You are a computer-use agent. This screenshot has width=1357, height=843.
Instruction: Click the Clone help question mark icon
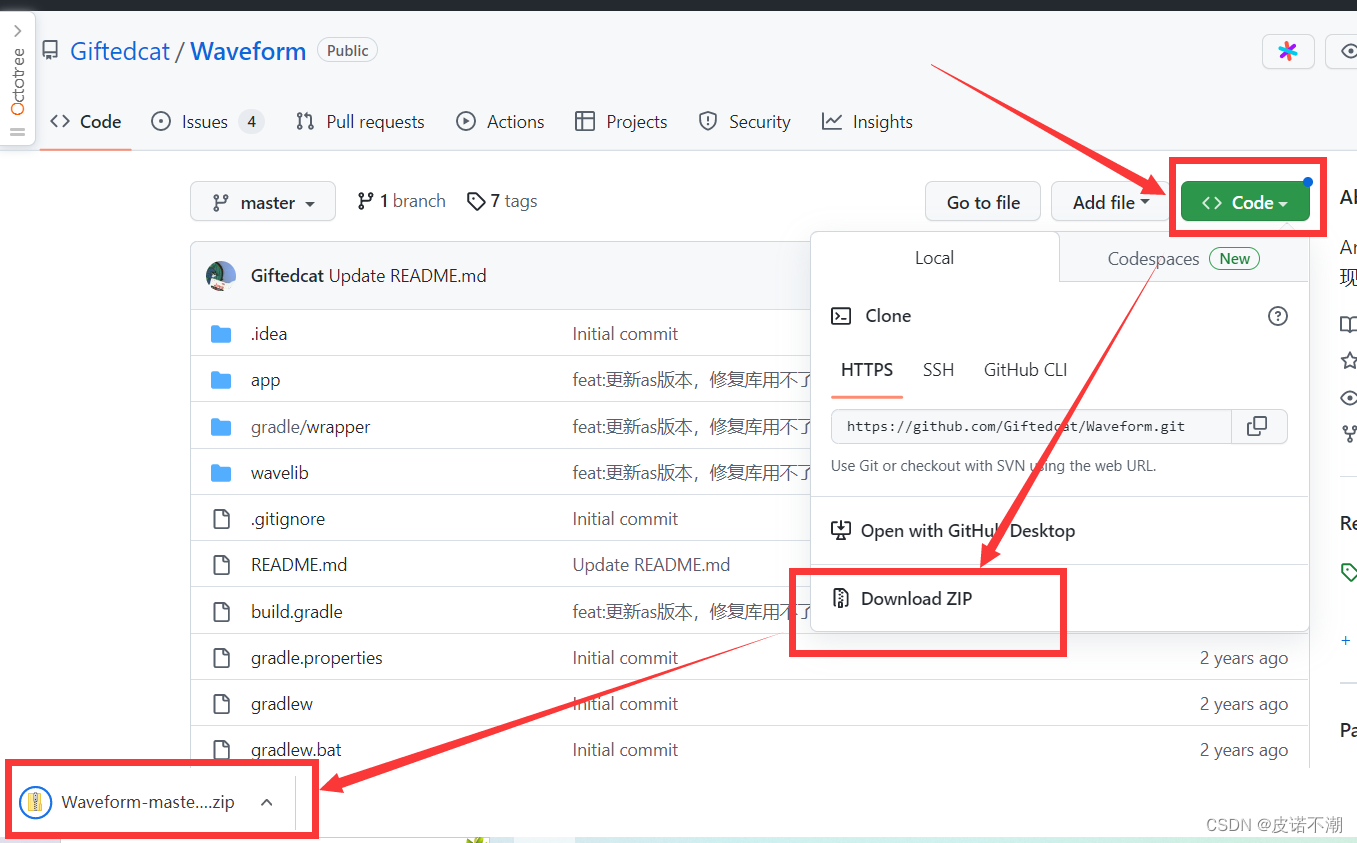[1277, 316]
